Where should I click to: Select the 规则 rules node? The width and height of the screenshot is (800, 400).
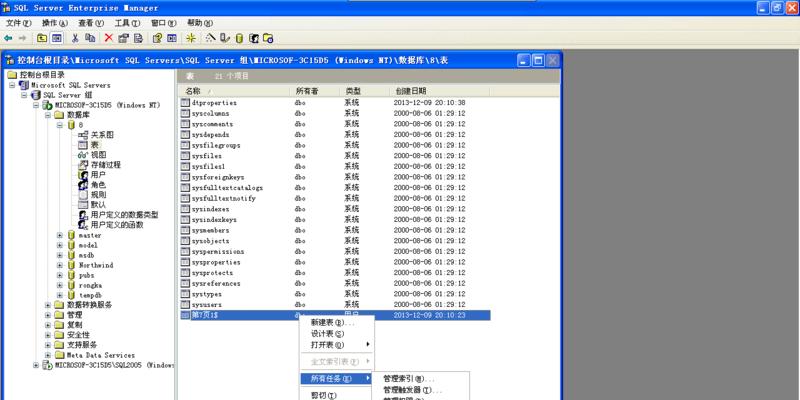point(98,194)
